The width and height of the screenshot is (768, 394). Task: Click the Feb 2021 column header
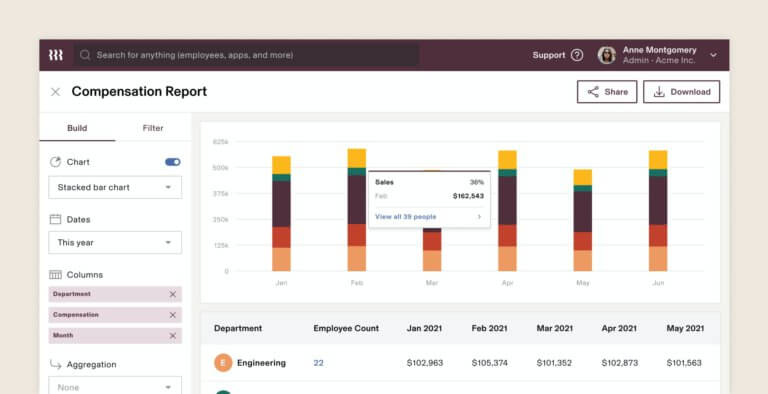click(x=489, y=328)
